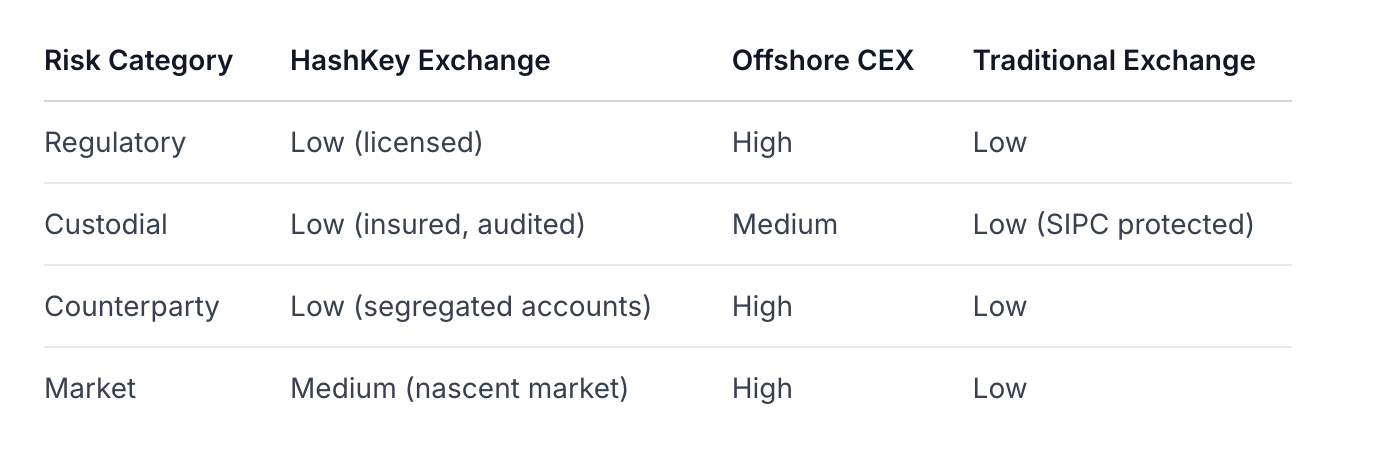Click Offshore CEX 'Medium' in Custodial row
Viewport: 1400px width, 466px height.
coord(784,225)
